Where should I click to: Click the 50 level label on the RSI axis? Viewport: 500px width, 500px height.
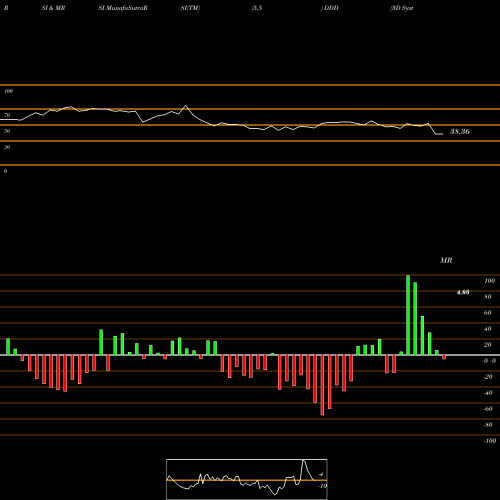pyautogui.click(x=7, y=131)
